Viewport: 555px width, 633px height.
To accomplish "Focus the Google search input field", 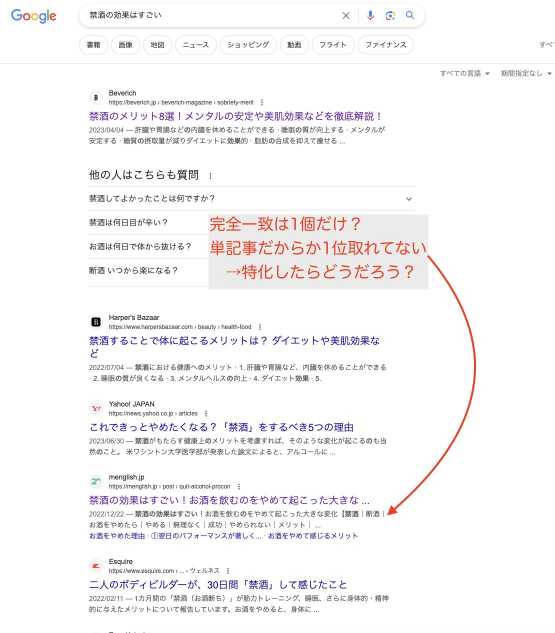I will (x=210, y=15).
